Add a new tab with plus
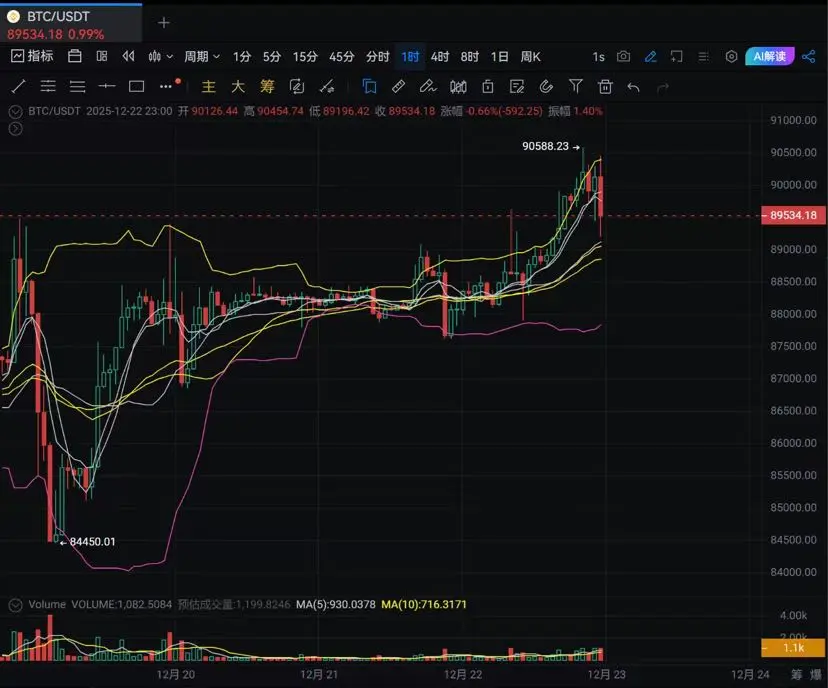 [x=164, y=23]
